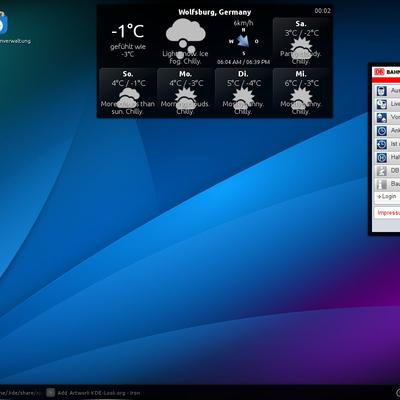The height and width of the screenshot is (400, 400).
Task: Open the Login link in the Bahn widget
Action: click(x=387, y=196)
